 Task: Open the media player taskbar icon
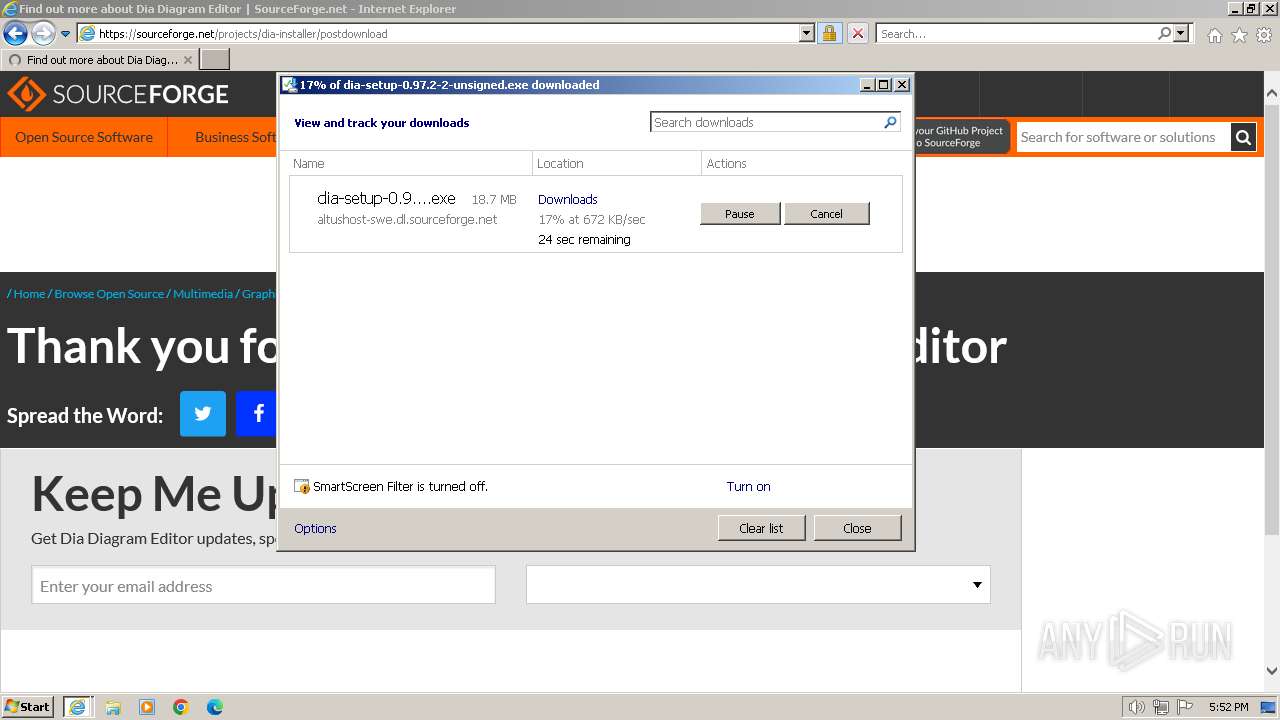[147, 707]
